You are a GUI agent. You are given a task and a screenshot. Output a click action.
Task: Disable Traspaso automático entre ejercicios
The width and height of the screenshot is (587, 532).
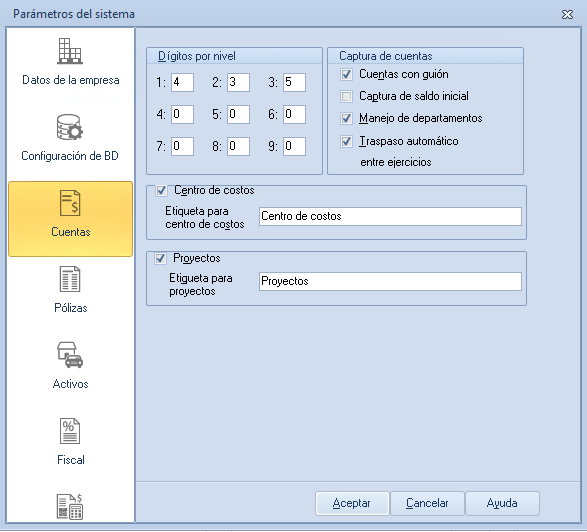(346, 141)
